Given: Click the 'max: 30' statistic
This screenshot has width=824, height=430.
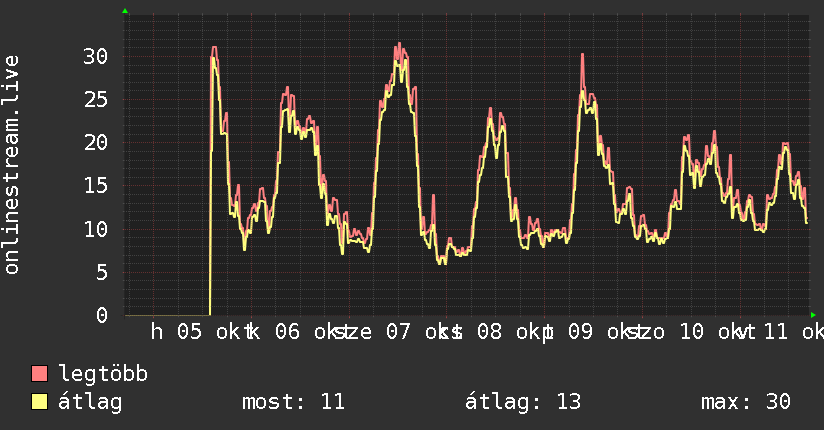Looking at the screenshot, I should 746,402.
